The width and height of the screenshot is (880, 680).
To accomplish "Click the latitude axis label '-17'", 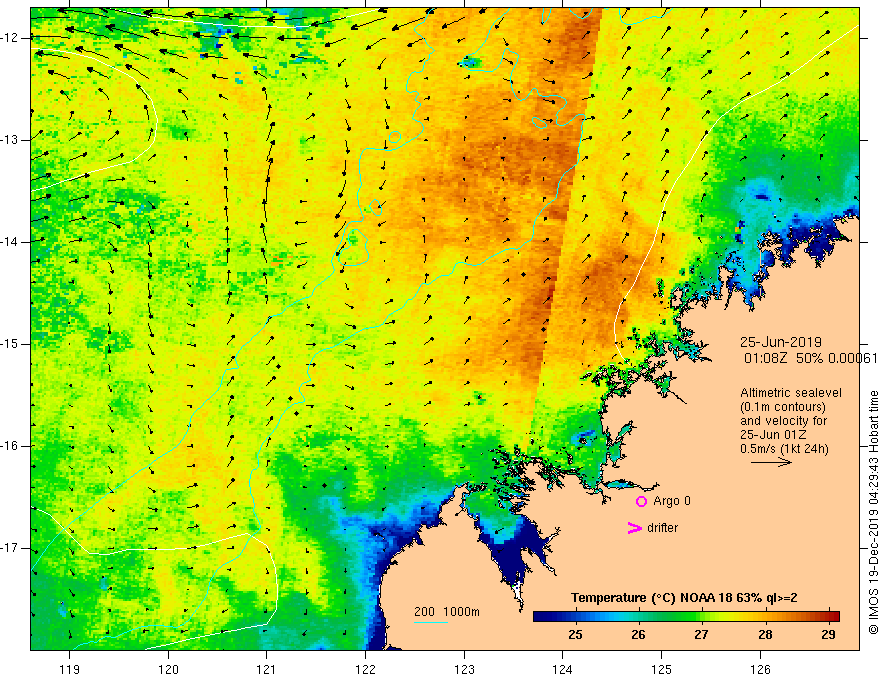I will (x=11, y=548).
